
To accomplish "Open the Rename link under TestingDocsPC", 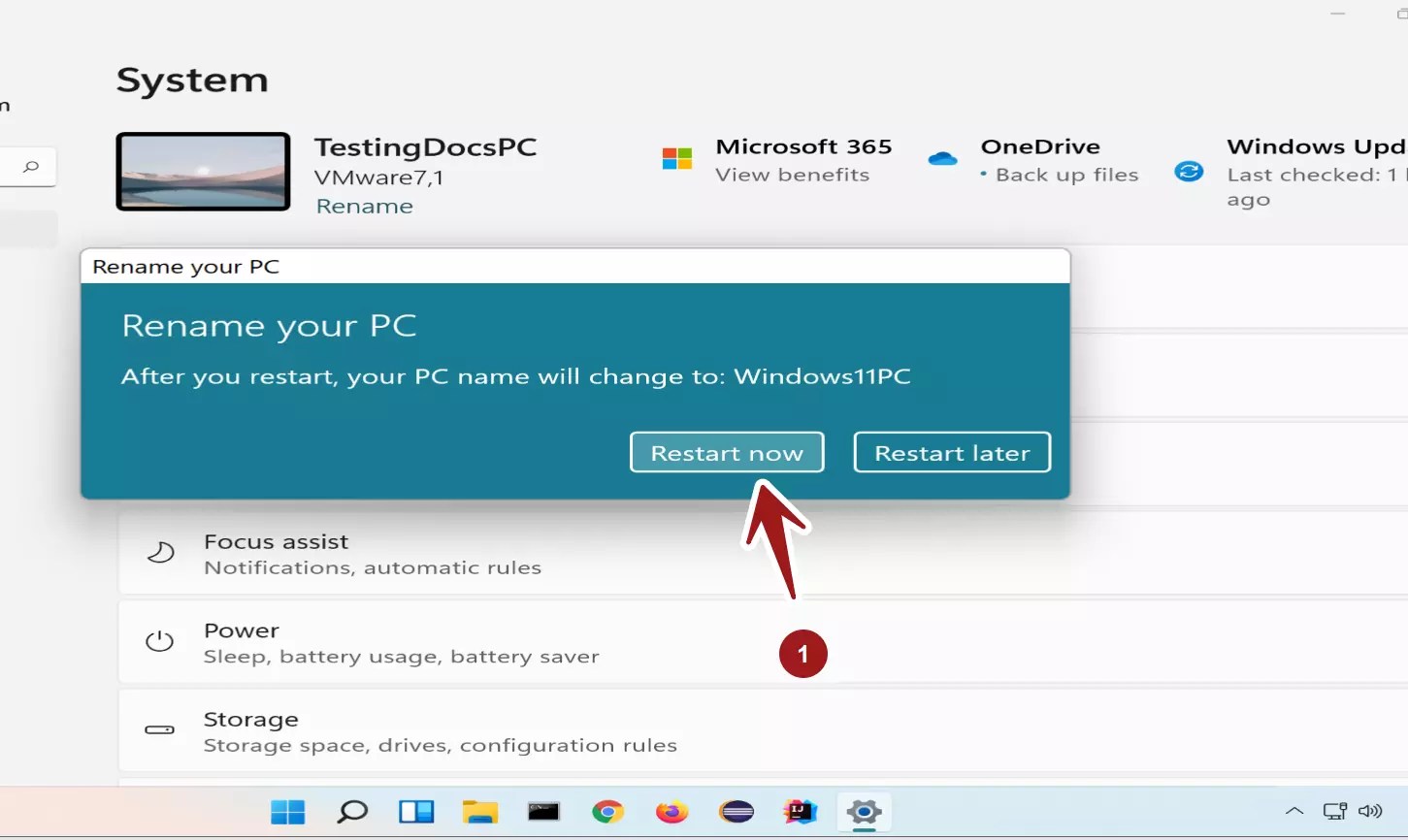I will [364, 206].
